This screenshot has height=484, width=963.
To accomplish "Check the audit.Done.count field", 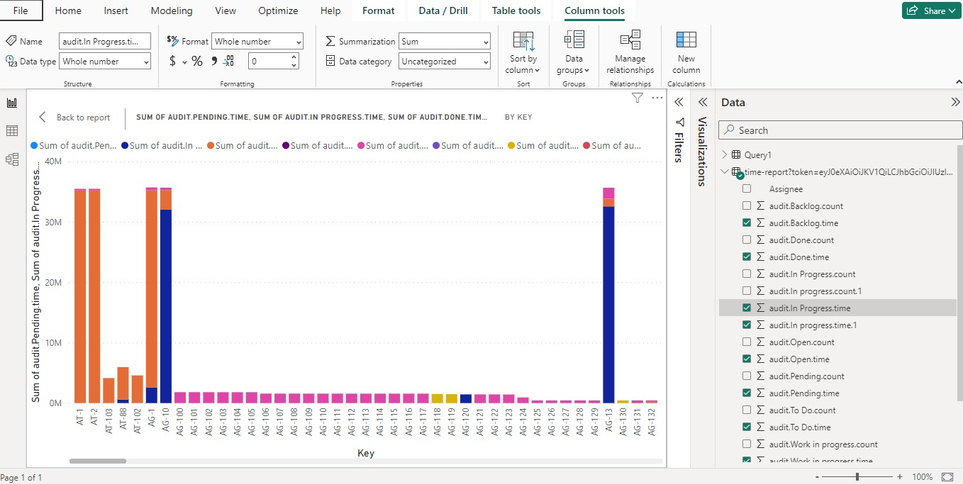I will [747, 240].
